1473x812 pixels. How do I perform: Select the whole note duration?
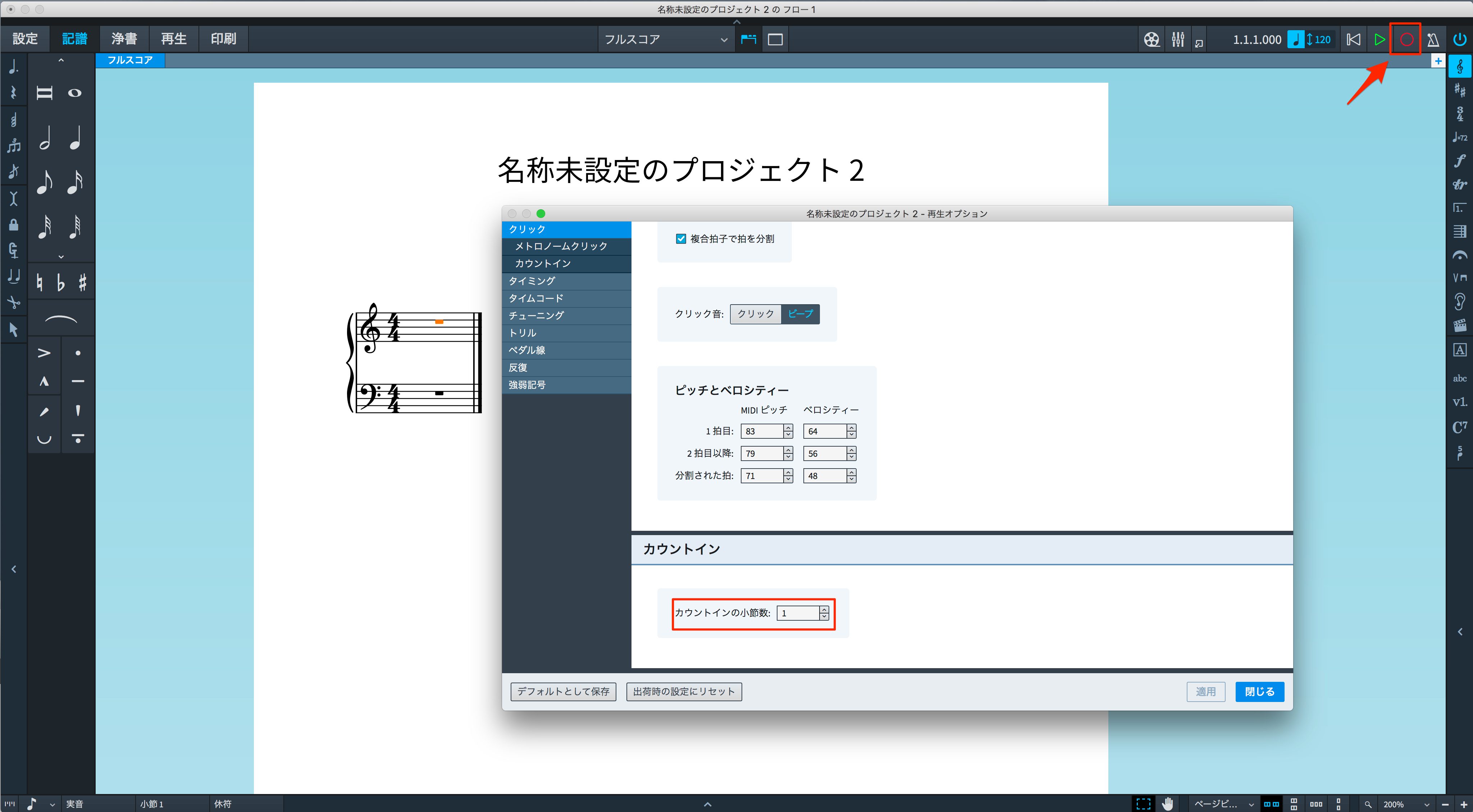coord(75,93)
